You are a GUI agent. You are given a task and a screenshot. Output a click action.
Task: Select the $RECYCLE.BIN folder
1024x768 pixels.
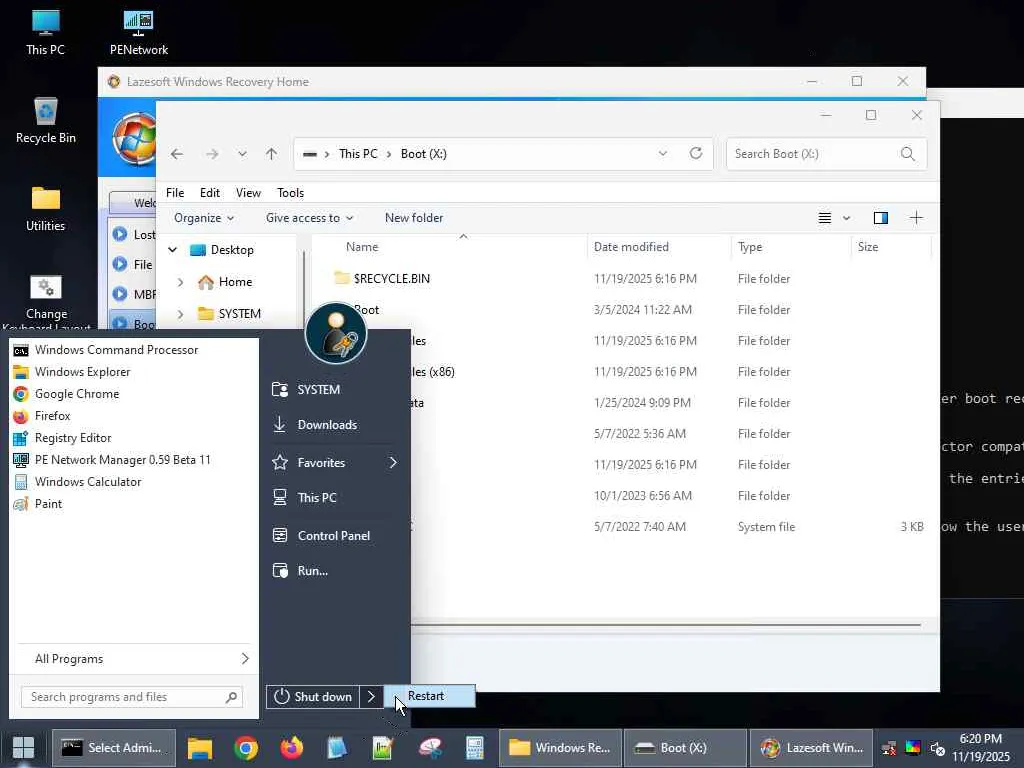391,279
